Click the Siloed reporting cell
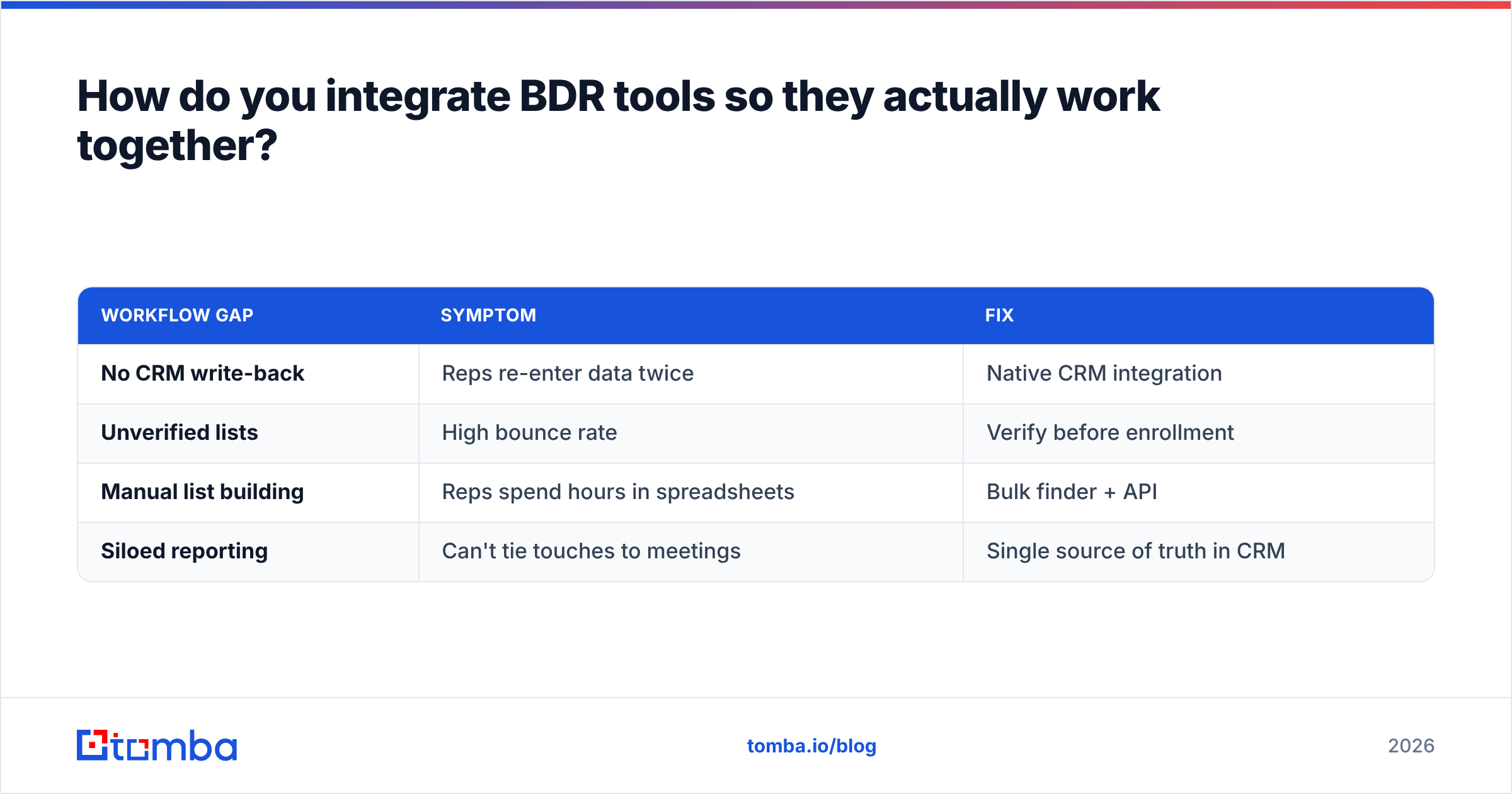The image size is (1512, 794). tap(248, 551)
